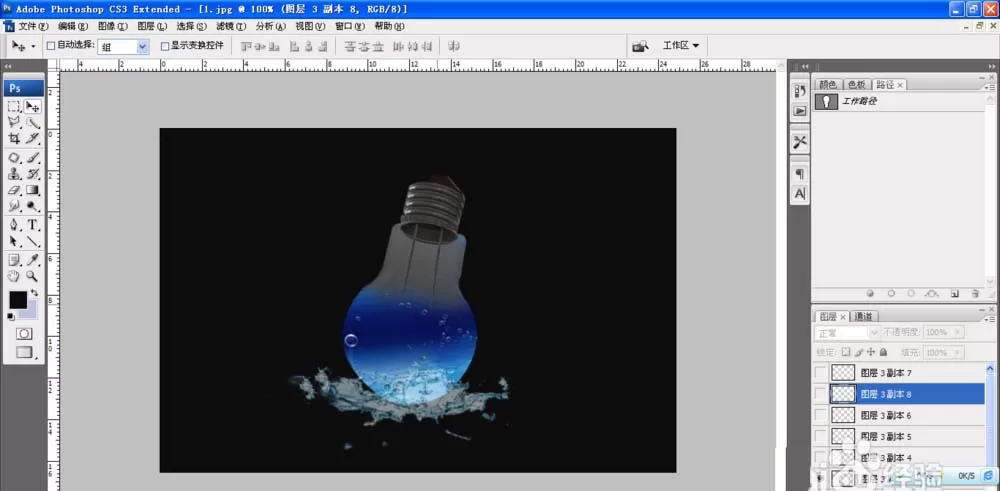Screen dimensions: 1000x491
Task: Open the 工作区 workspace dropdown
Action: [680, 46]
